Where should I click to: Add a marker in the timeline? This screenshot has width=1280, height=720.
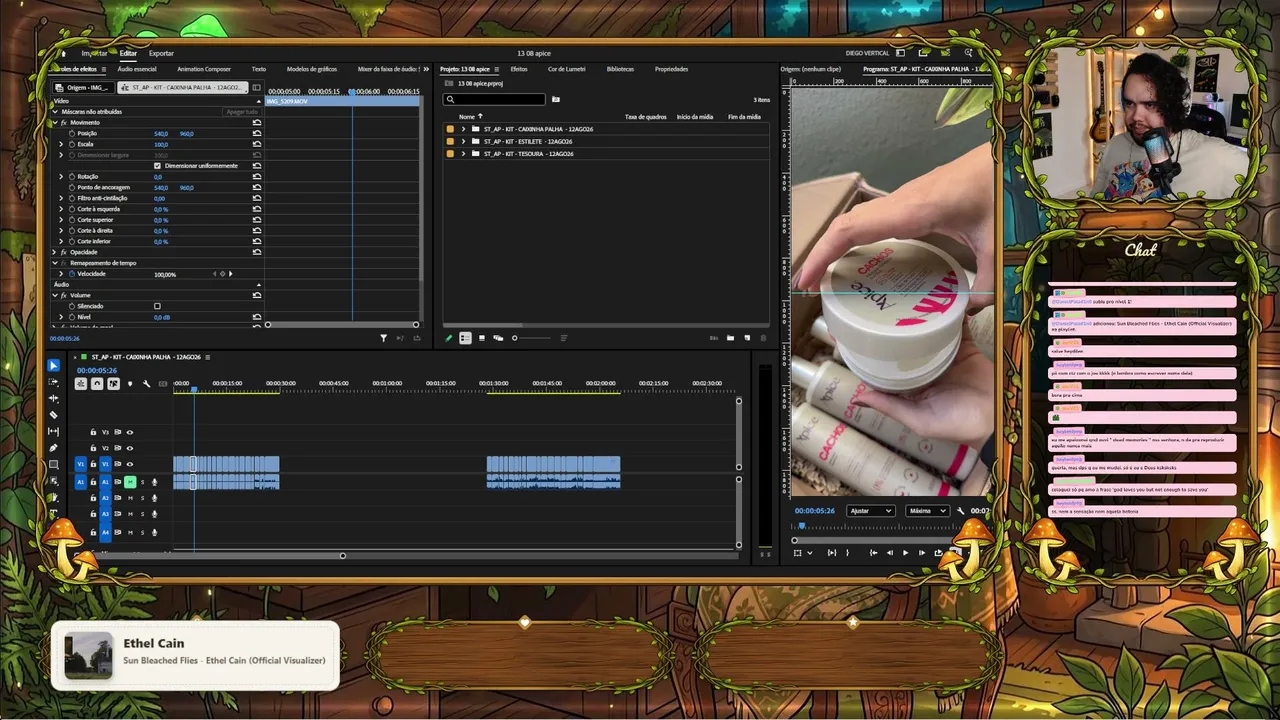tap(129, 384)
